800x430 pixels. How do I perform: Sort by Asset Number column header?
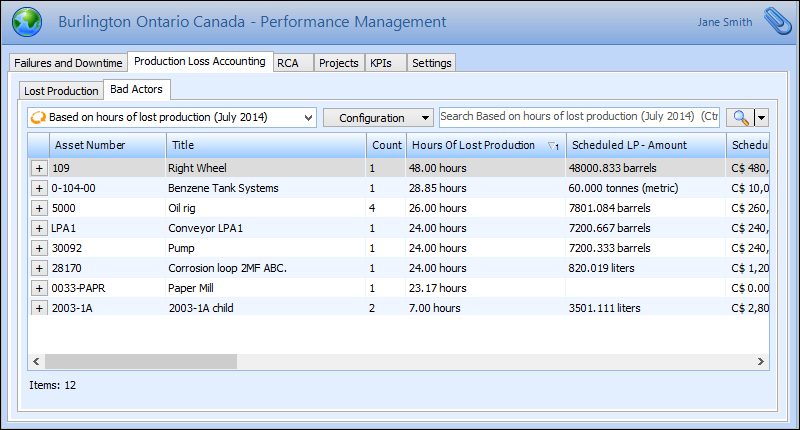[90, 146]
